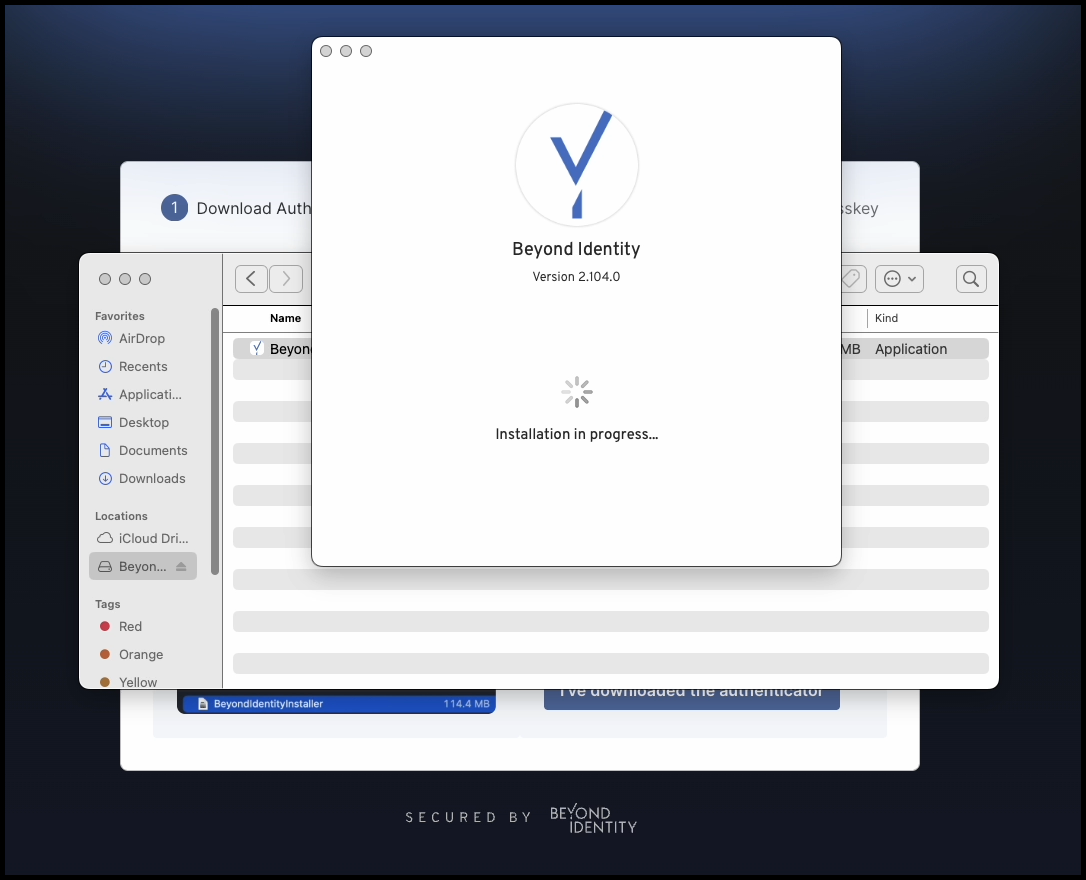Click the 'Version 2.104.0' label
Image resolution: width=1086 pixels, height=880 pixels.
click(576, 276)
